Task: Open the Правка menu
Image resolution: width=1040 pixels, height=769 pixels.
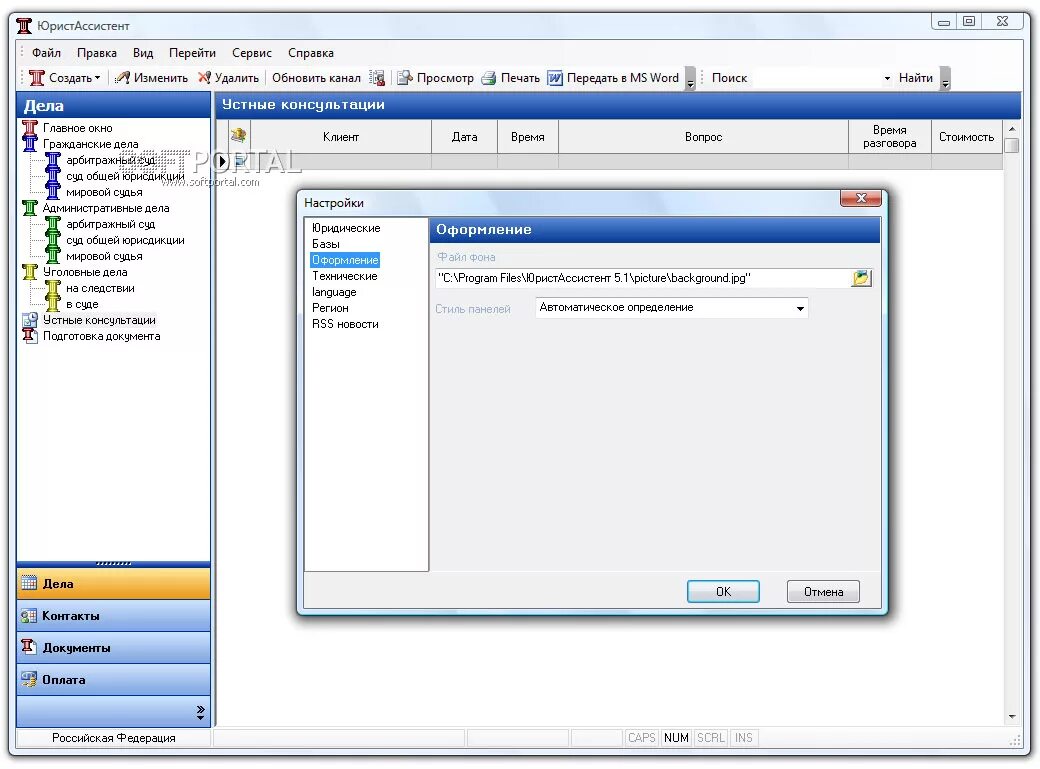Action: (97, 53)
